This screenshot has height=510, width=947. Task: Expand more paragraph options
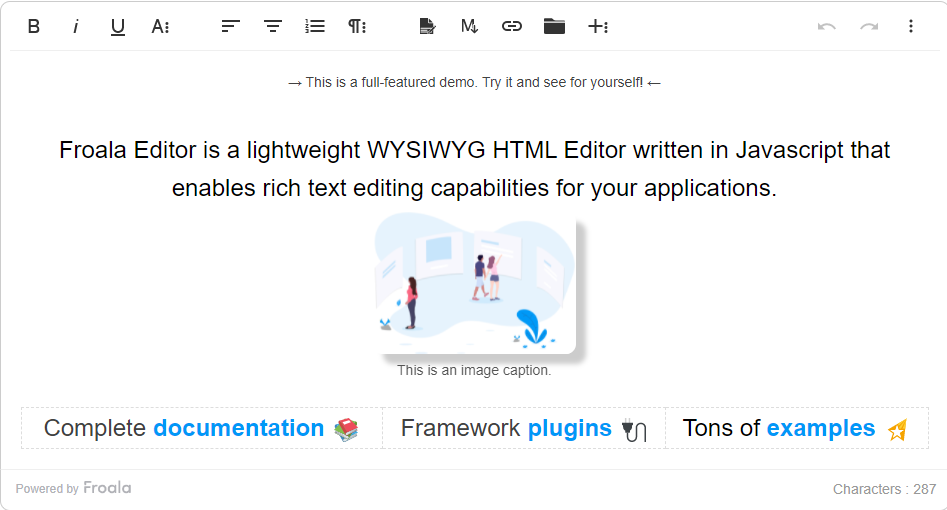tap(357, 27)
